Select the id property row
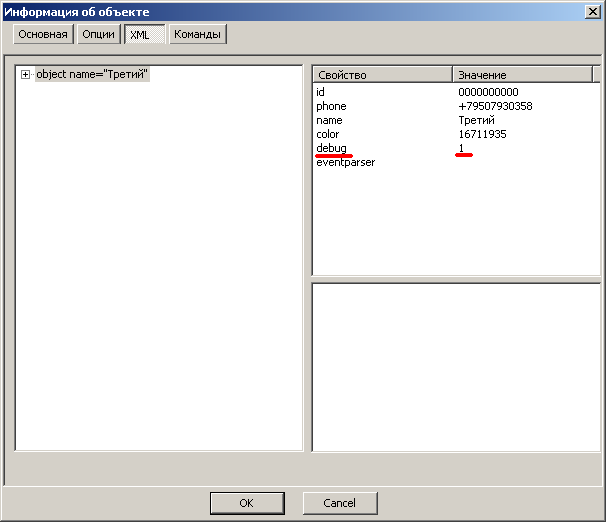The width and height of the screenshot is (606, 522). point(456,92)
